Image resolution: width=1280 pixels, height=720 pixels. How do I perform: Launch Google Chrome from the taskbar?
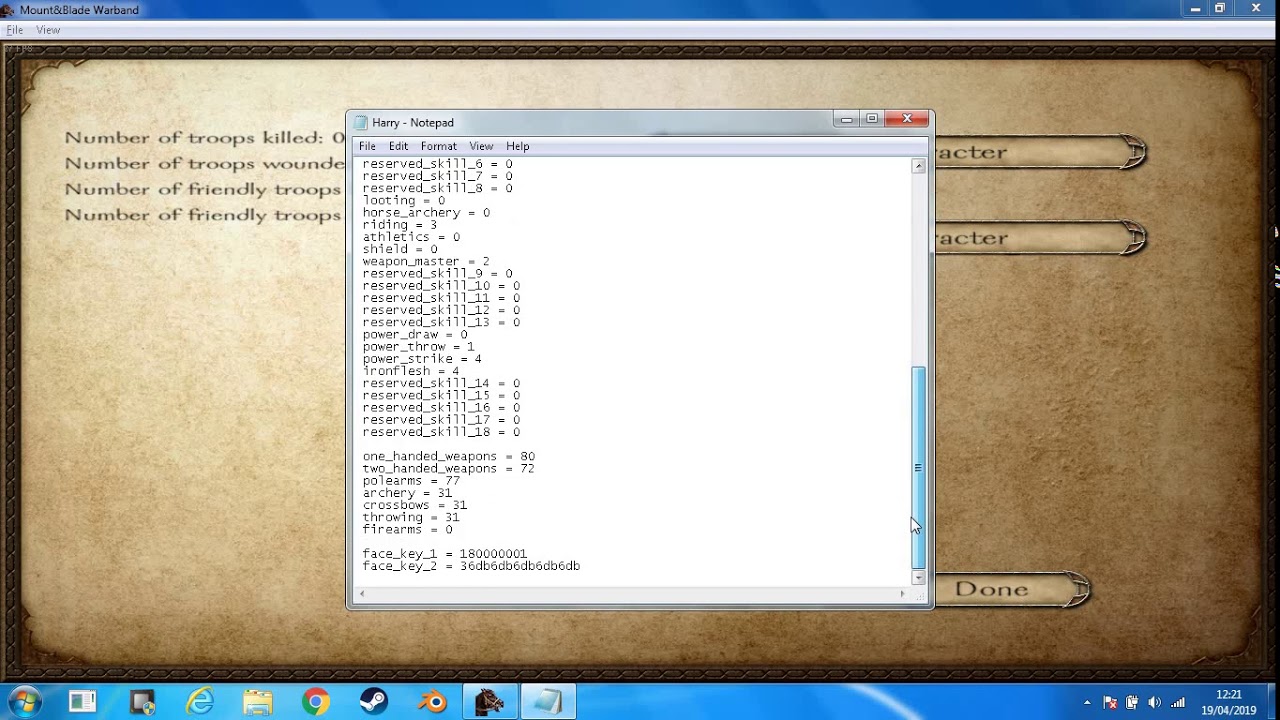click(316, 702)
